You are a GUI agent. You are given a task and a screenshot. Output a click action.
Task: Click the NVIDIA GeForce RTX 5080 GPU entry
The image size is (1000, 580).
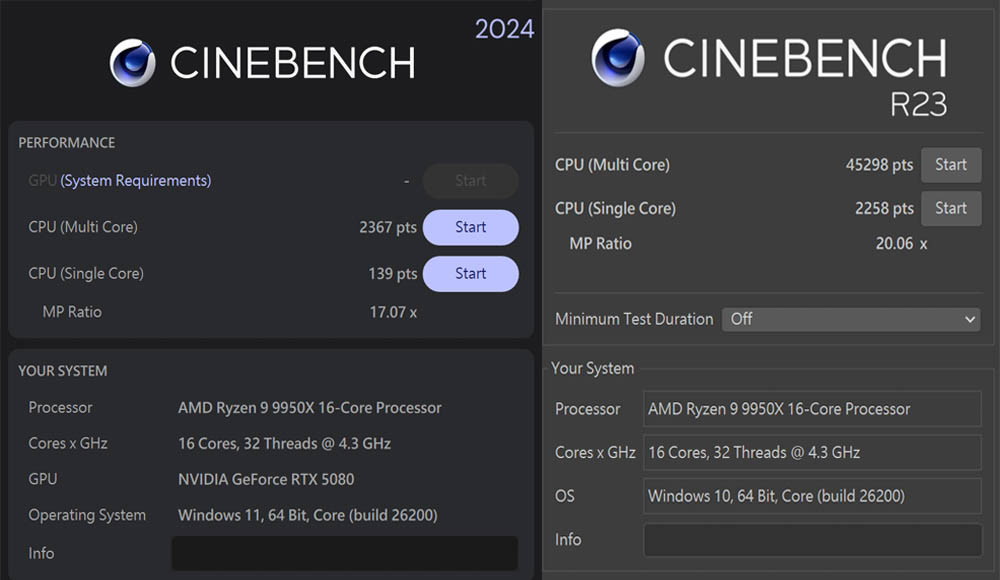(266, 479)
